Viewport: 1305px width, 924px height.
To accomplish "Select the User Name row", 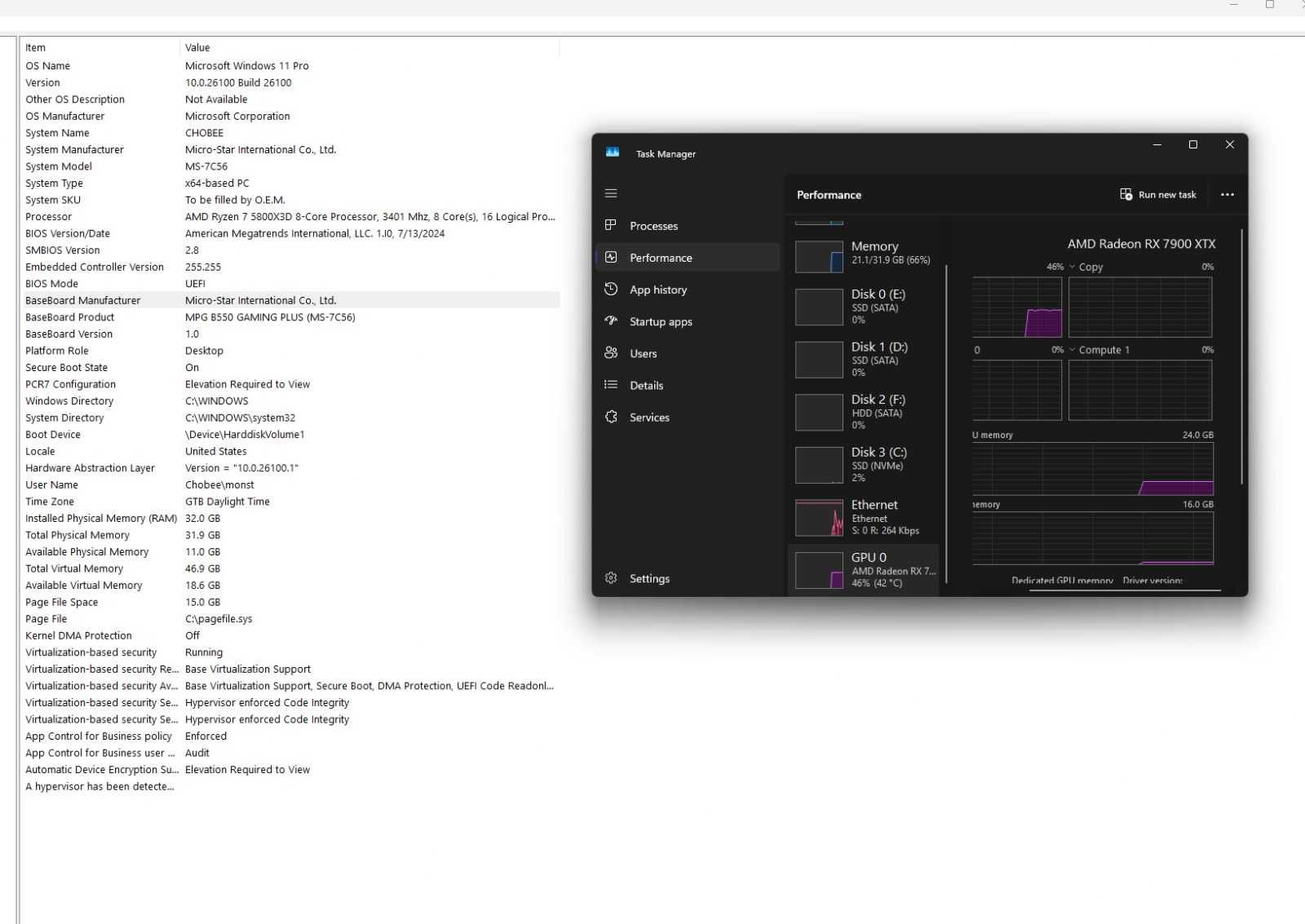I will (x=290, y=484).
